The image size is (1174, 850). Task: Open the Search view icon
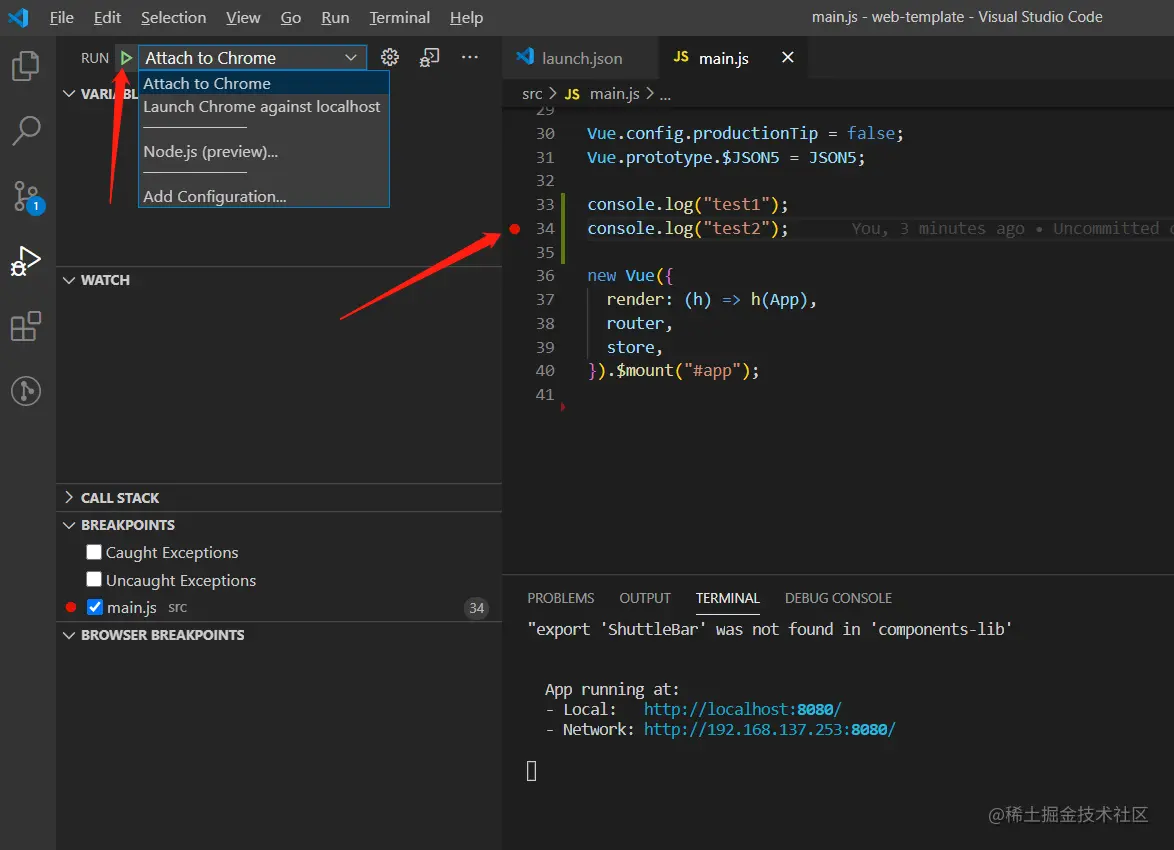[26, 130]
